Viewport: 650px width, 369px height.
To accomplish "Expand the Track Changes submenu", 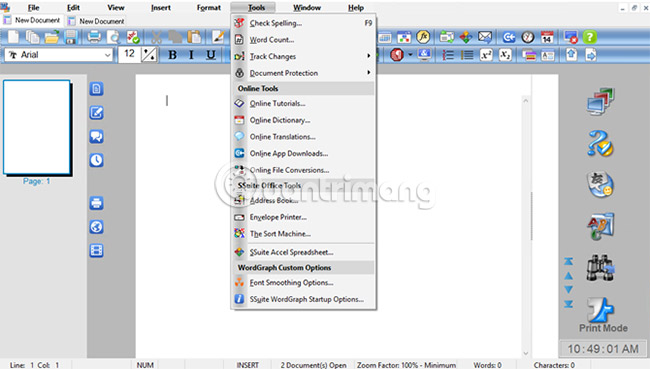I will [x=303, y=56].
